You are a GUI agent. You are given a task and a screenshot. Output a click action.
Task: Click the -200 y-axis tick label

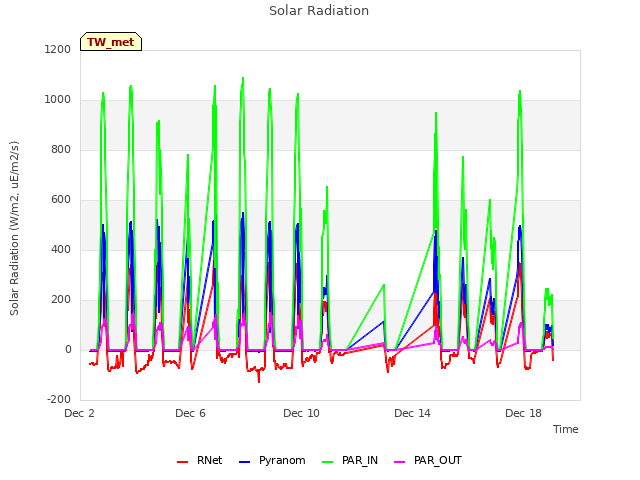click(59, 399)
